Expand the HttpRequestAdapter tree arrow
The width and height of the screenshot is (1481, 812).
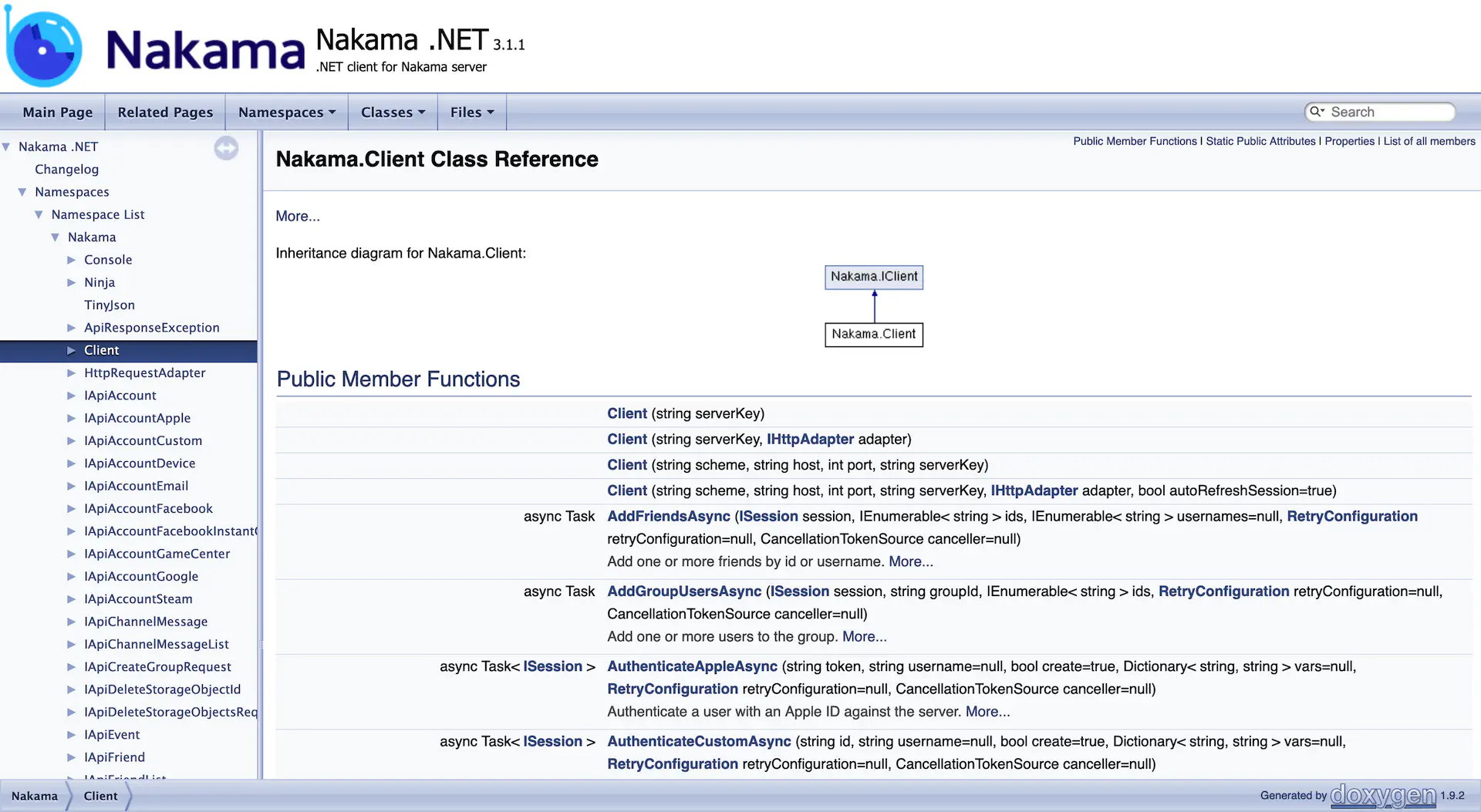coord(71,373)
